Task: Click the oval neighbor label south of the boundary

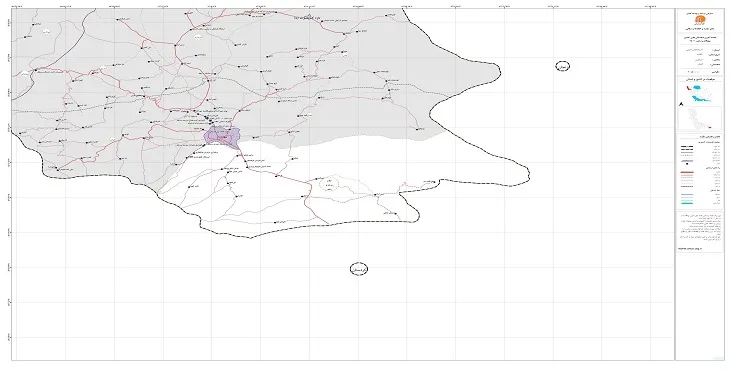Action: click(x=359, y=269)
